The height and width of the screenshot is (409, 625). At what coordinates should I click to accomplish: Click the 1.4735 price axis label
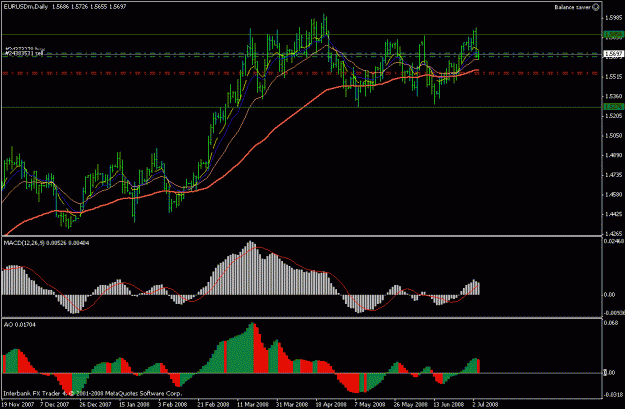pos(613,175)
